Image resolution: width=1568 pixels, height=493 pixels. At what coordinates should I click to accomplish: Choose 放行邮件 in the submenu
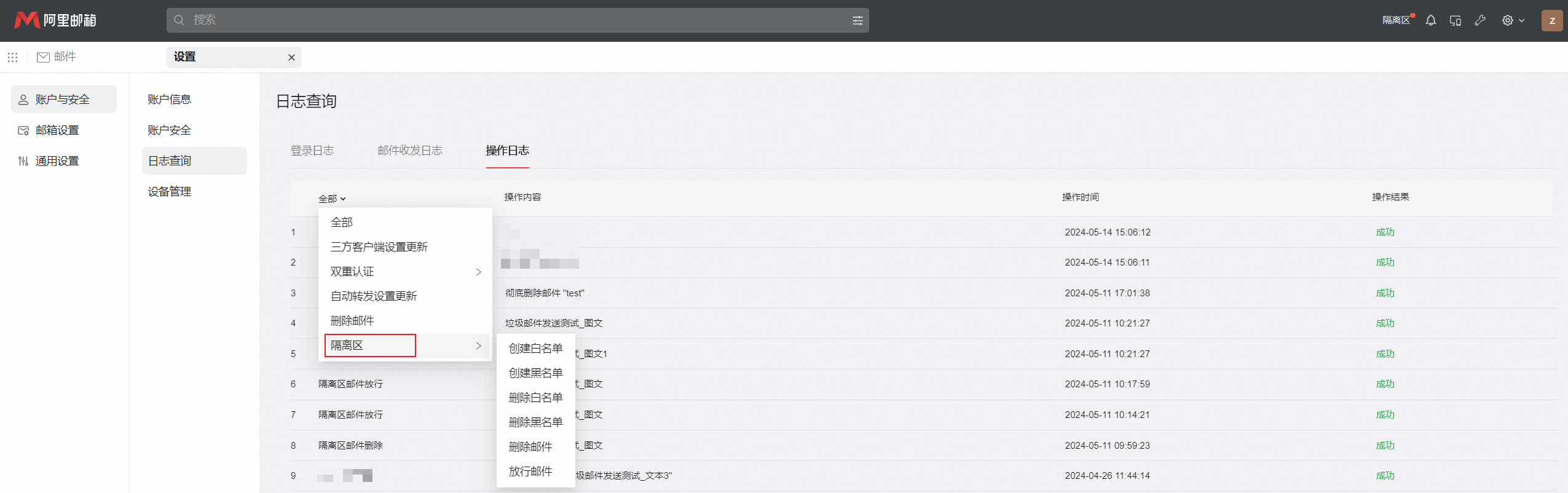coord(530,471)
